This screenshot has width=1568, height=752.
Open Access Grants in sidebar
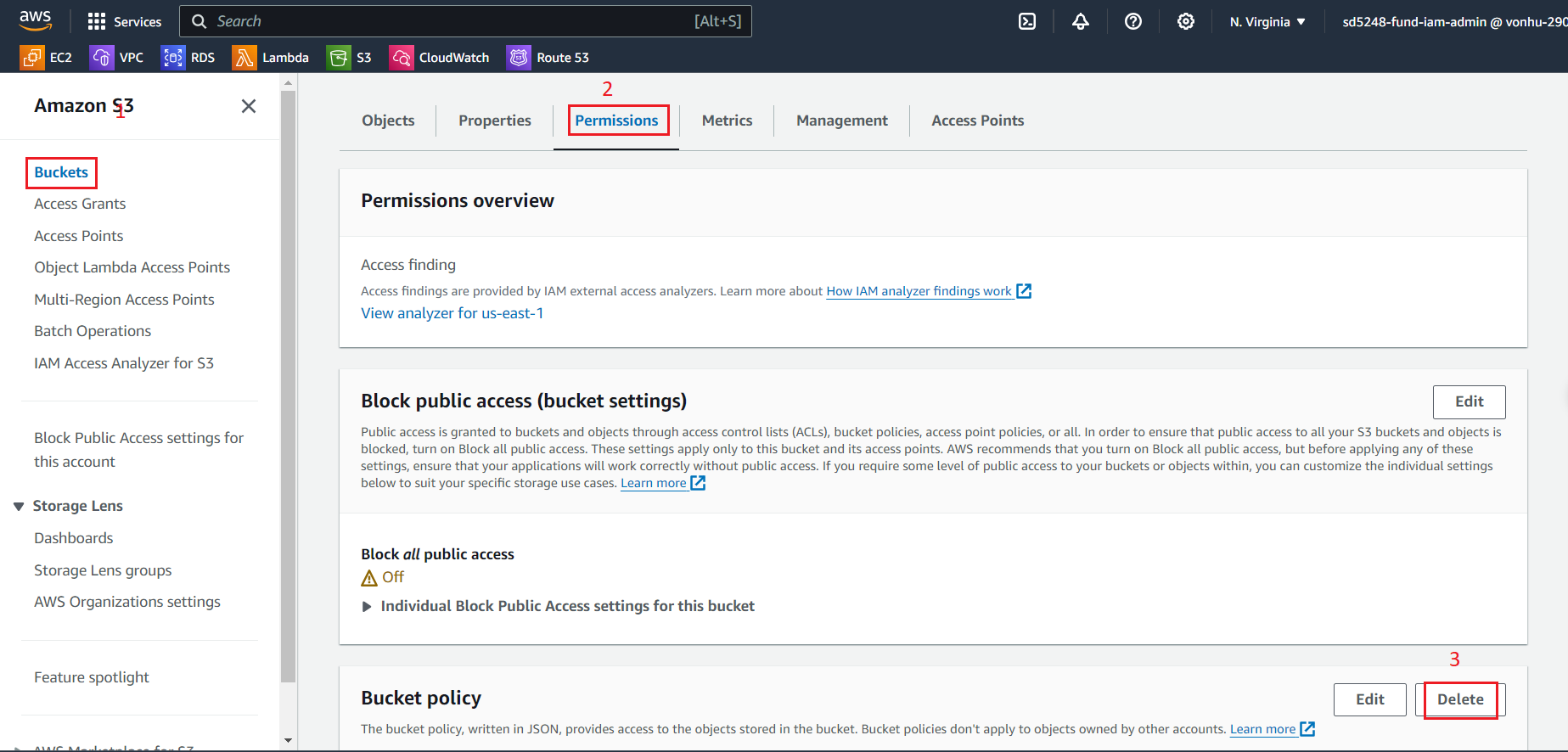click(80, 204)
